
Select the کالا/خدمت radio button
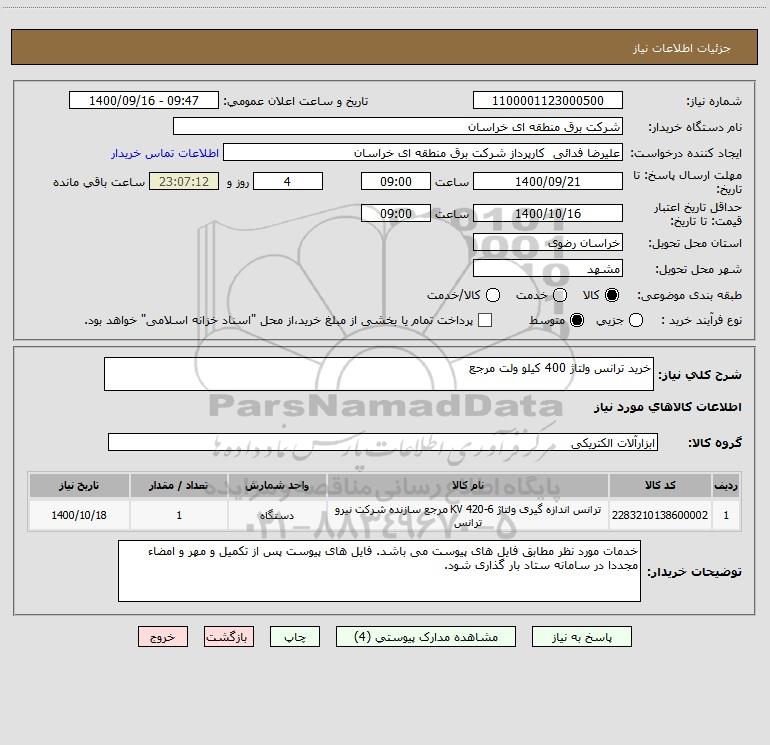click(493, 295)
